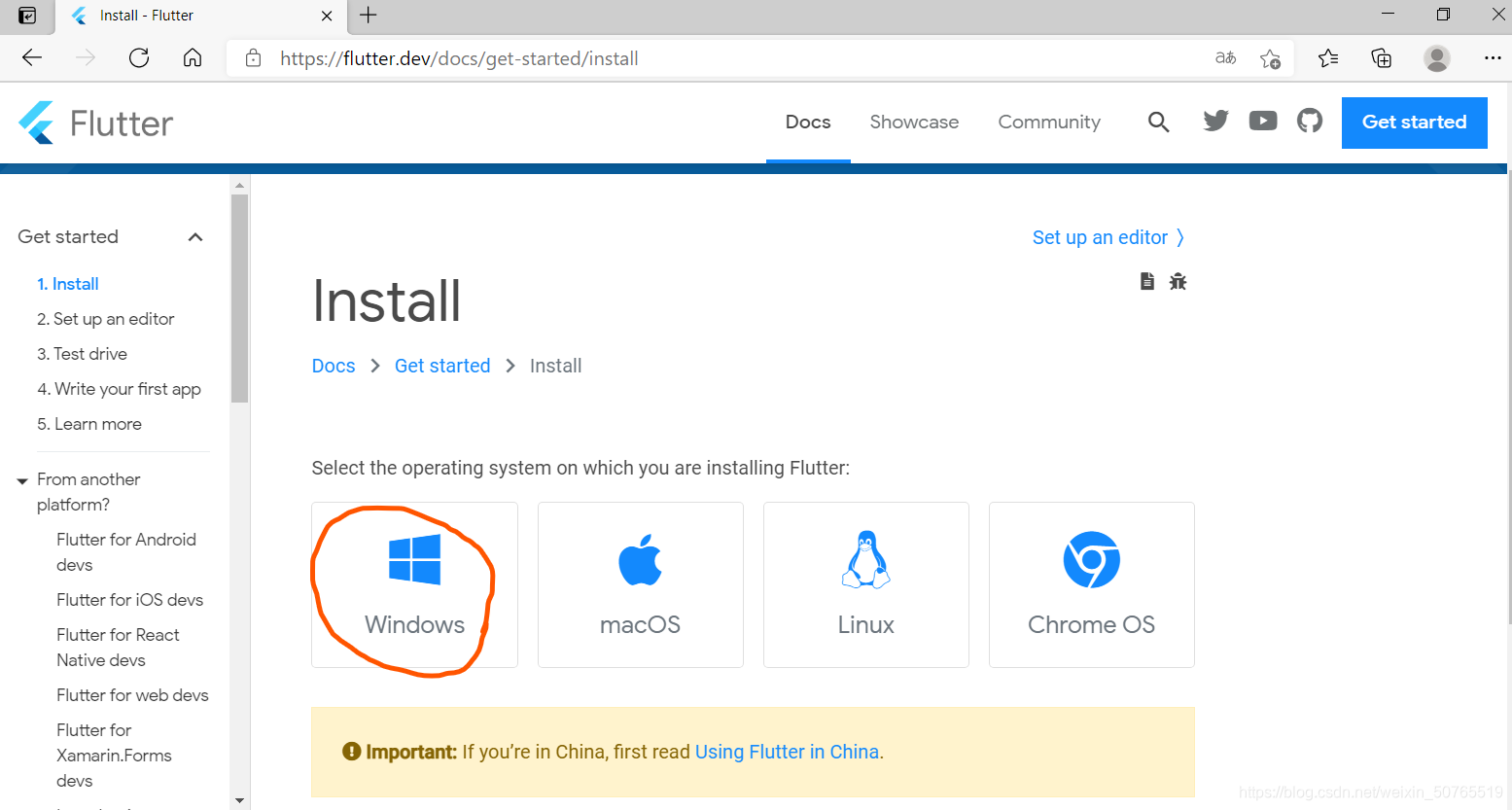The image size is (1512, 810).
Task: Click the sidebar scrollbar up arrow
Action: [x=239, y=184]
